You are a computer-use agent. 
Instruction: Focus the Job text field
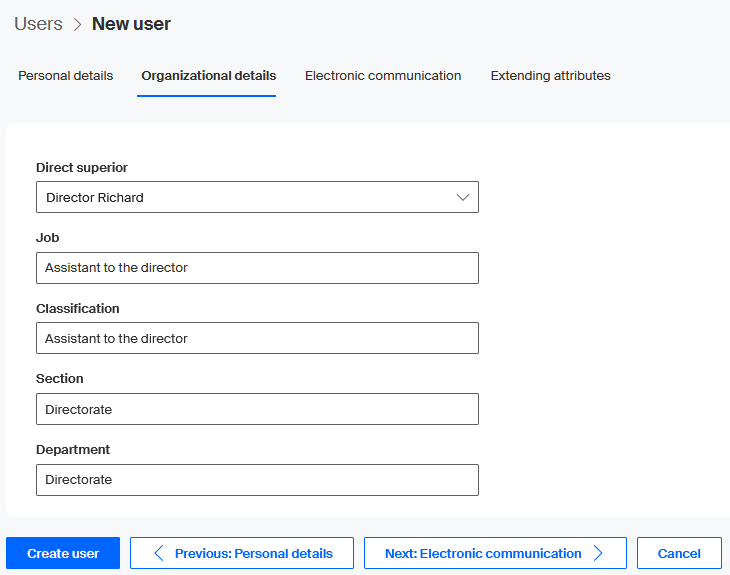pyautogui.click(x=256, y=268)
